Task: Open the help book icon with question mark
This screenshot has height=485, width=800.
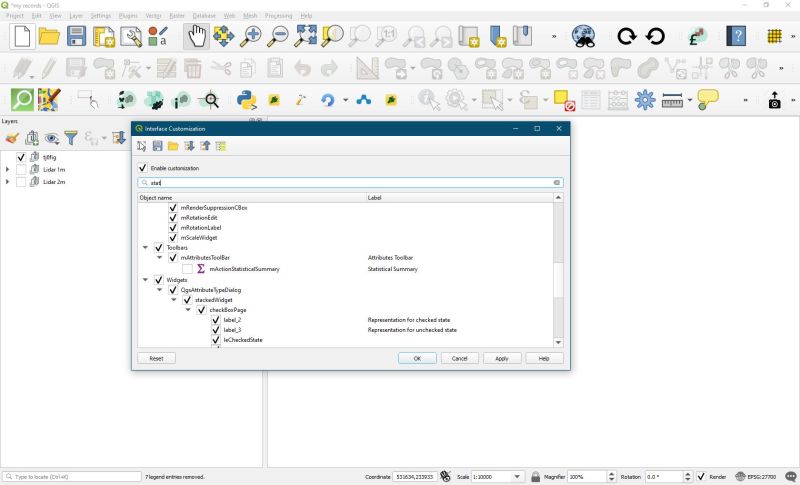Action: click(x=736, y=36)
